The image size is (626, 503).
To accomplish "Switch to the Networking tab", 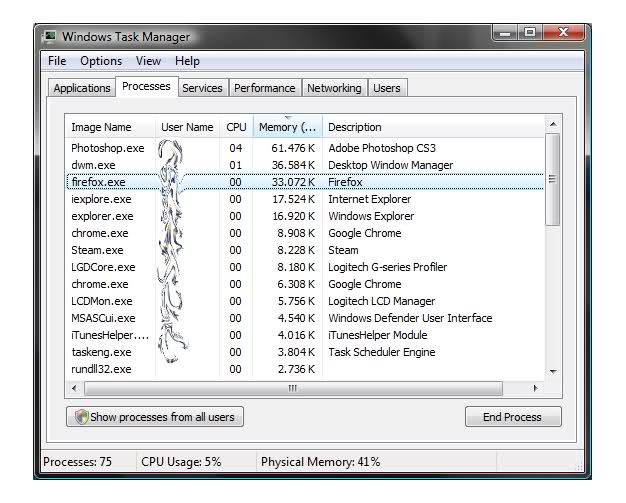I will coord(334,88).
